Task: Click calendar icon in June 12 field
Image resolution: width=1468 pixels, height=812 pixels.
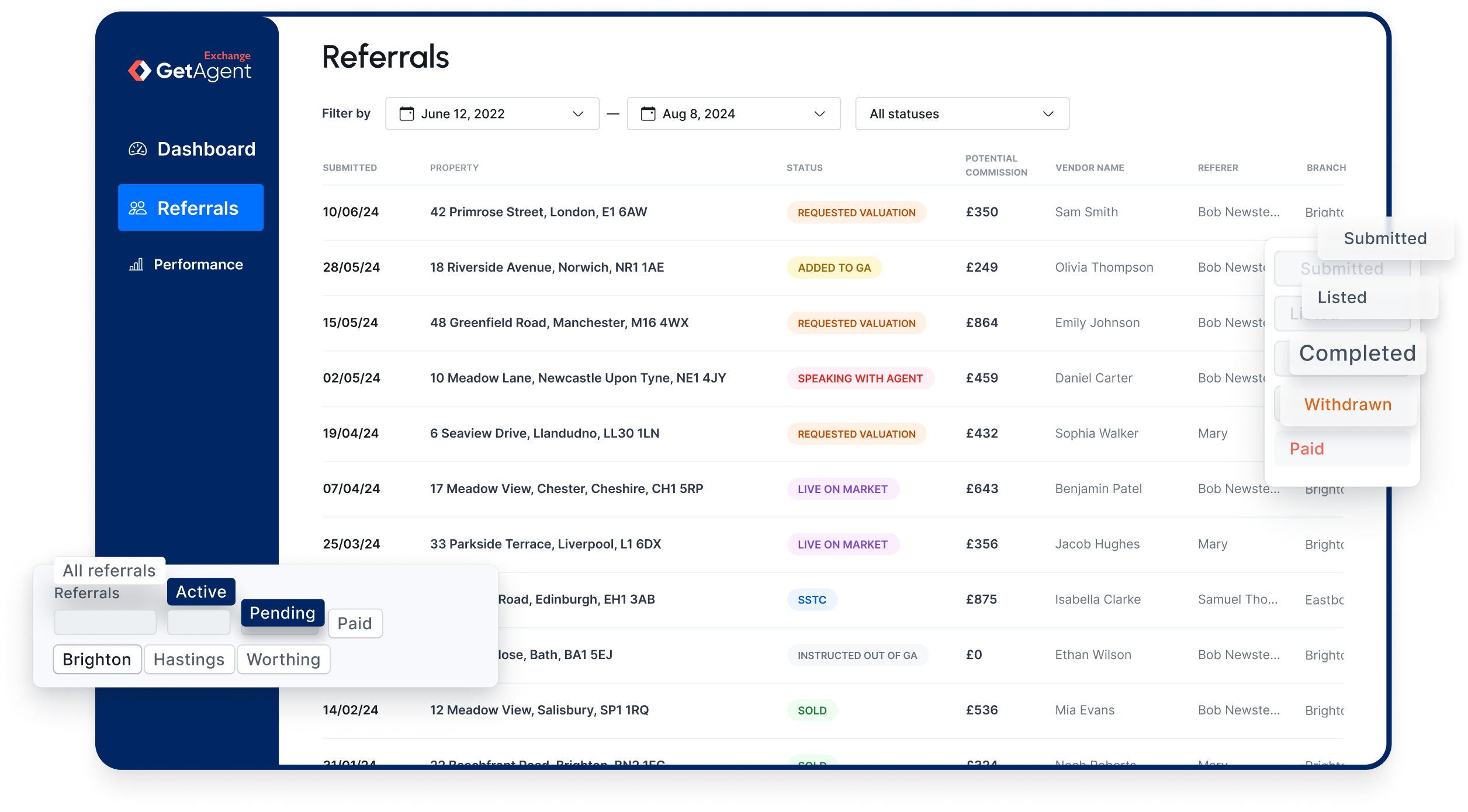Action: (407, 113)
